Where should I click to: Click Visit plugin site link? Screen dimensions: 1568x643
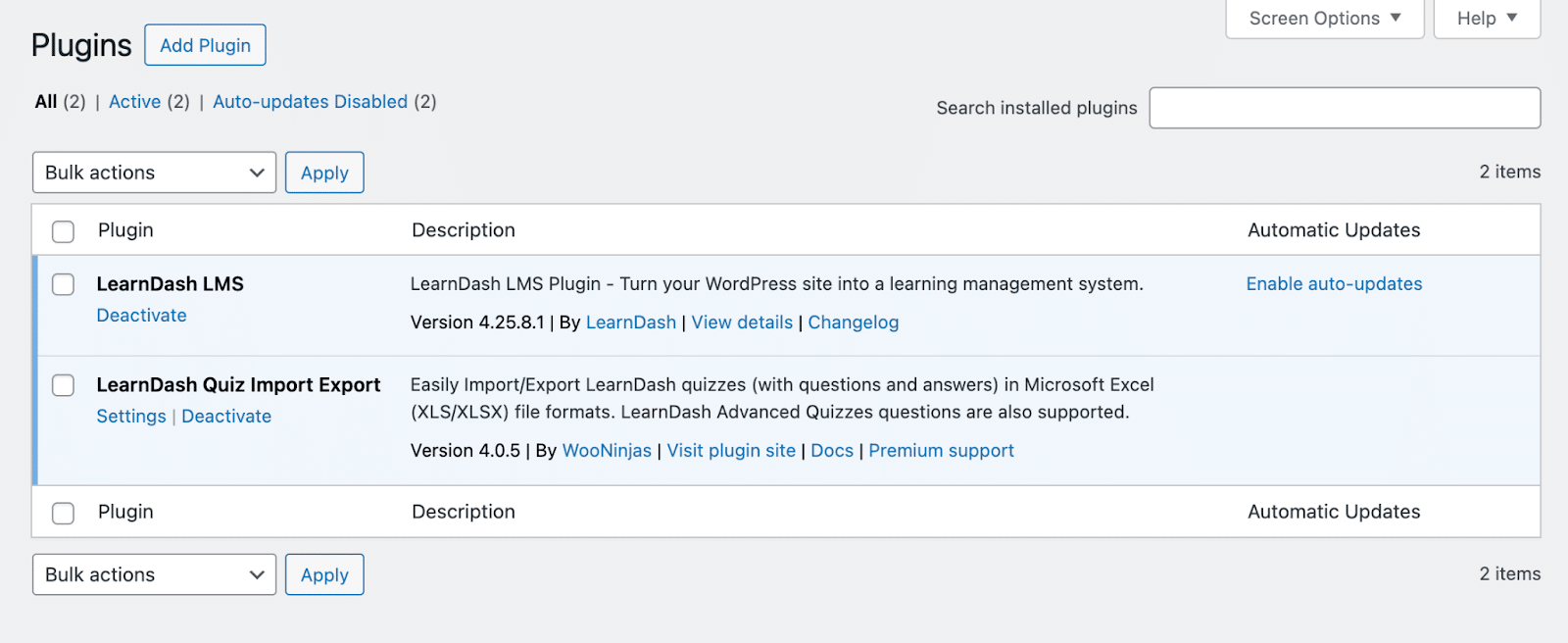[731, 451]
